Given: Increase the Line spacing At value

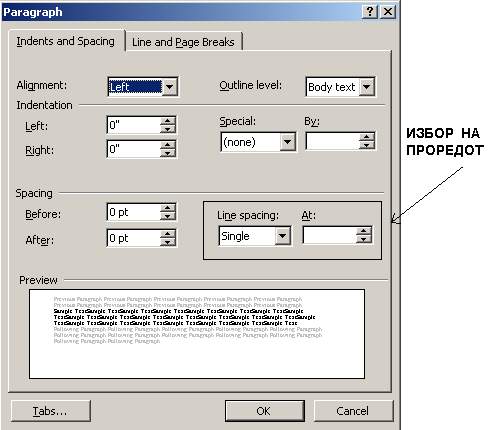Looking at the screenshot, I should tap(364, 231).
